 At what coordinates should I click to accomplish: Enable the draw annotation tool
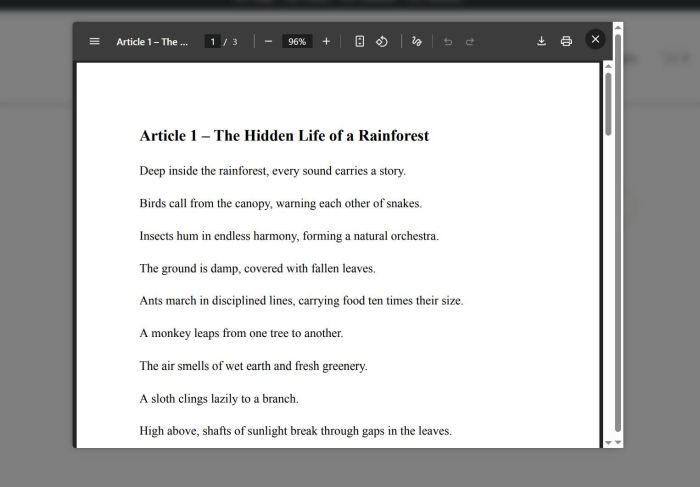tap(416, 41)
